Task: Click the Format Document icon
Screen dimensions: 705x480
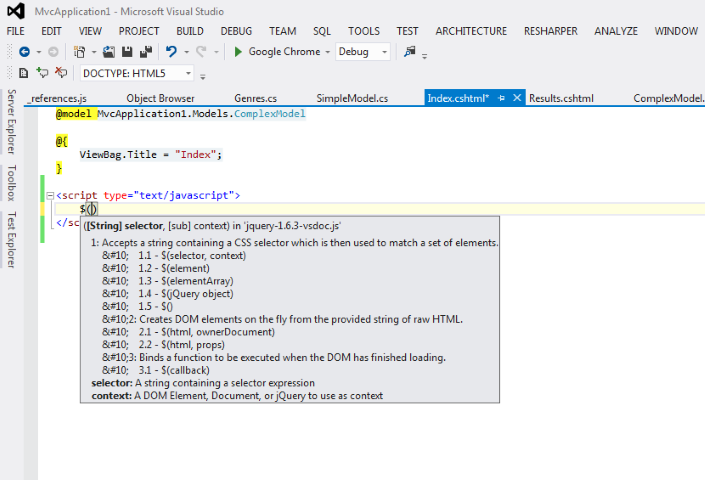Action: (23, 73)
